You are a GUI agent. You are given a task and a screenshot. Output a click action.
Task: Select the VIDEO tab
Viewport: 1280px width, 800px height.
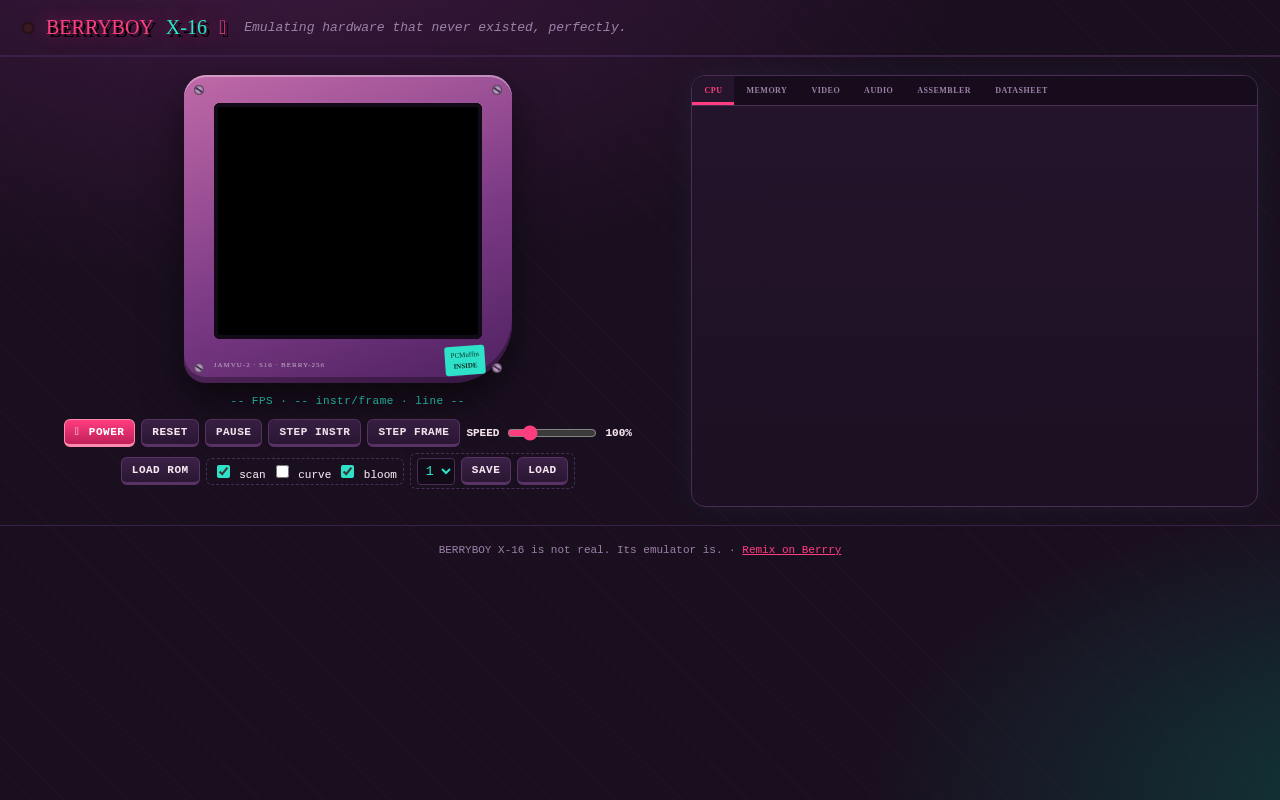825,90
